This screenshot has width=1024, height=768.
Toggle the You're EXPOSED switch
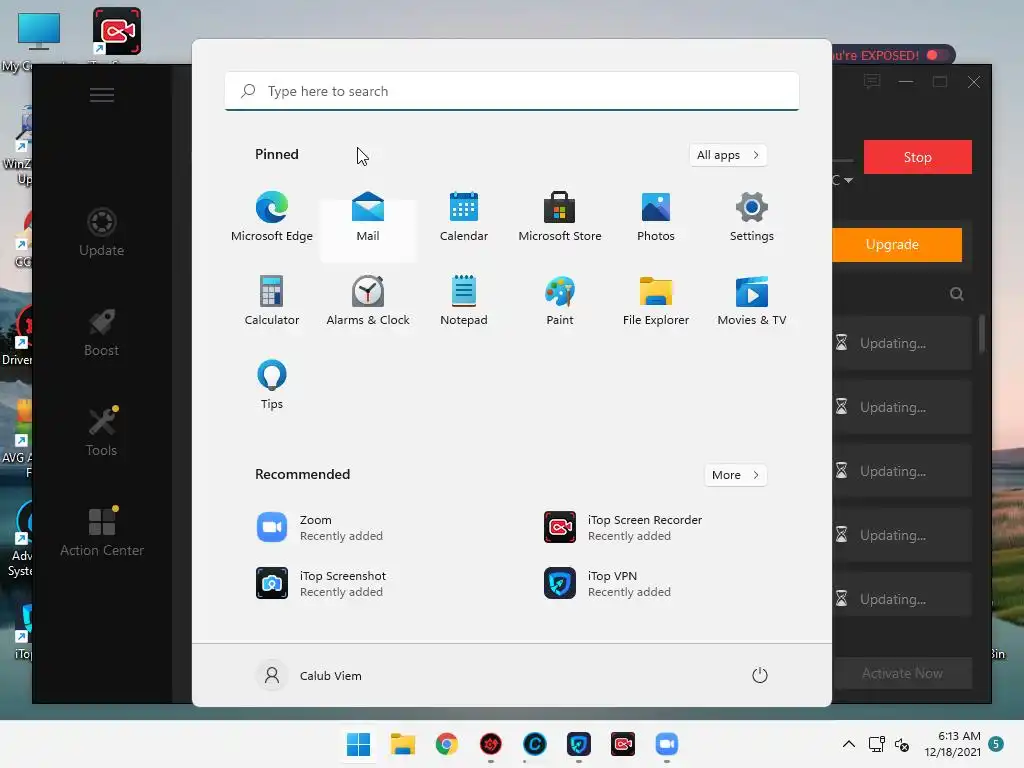point(937,55)
